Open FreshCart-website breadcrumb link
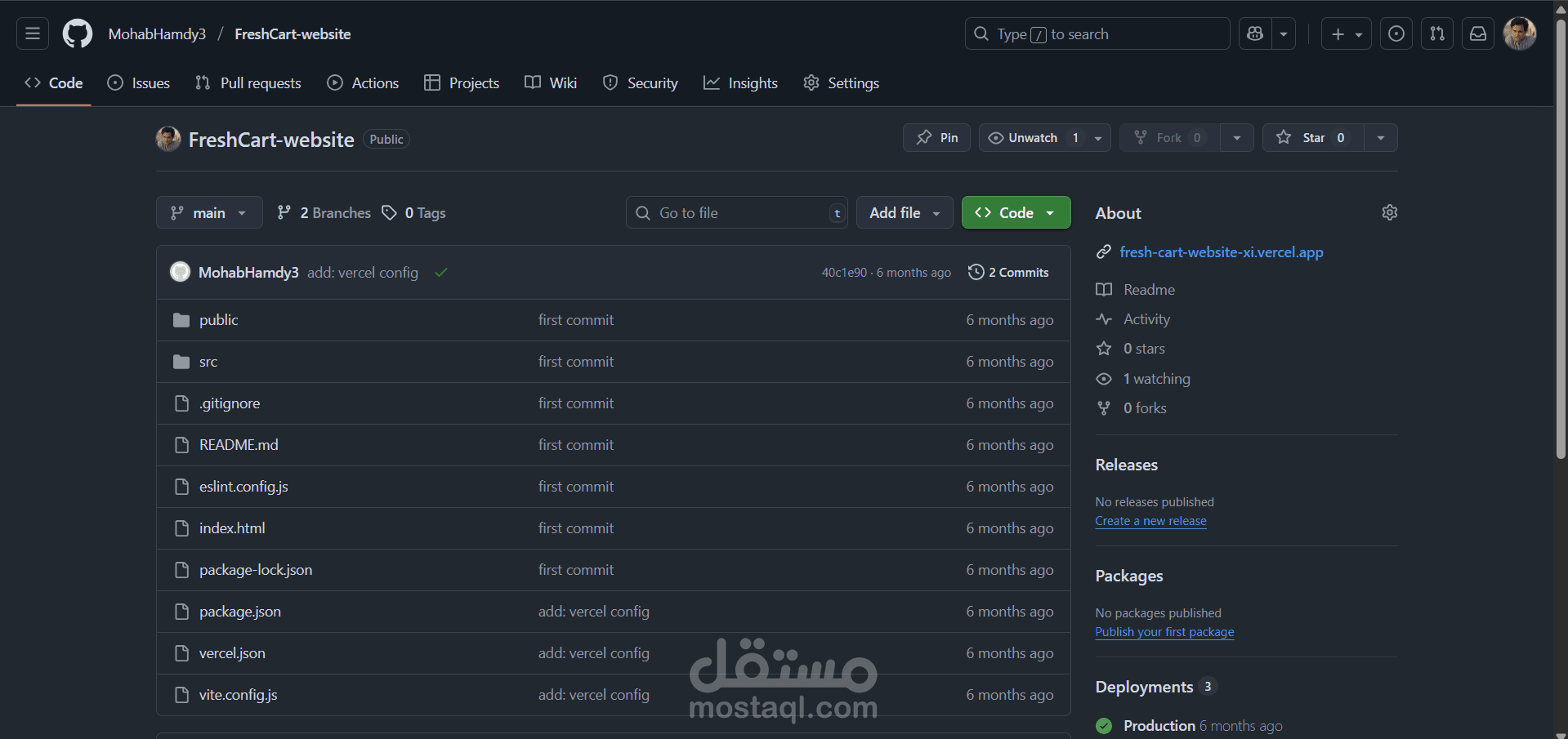This screenshot has width=1568, height=739. (293, 34)
